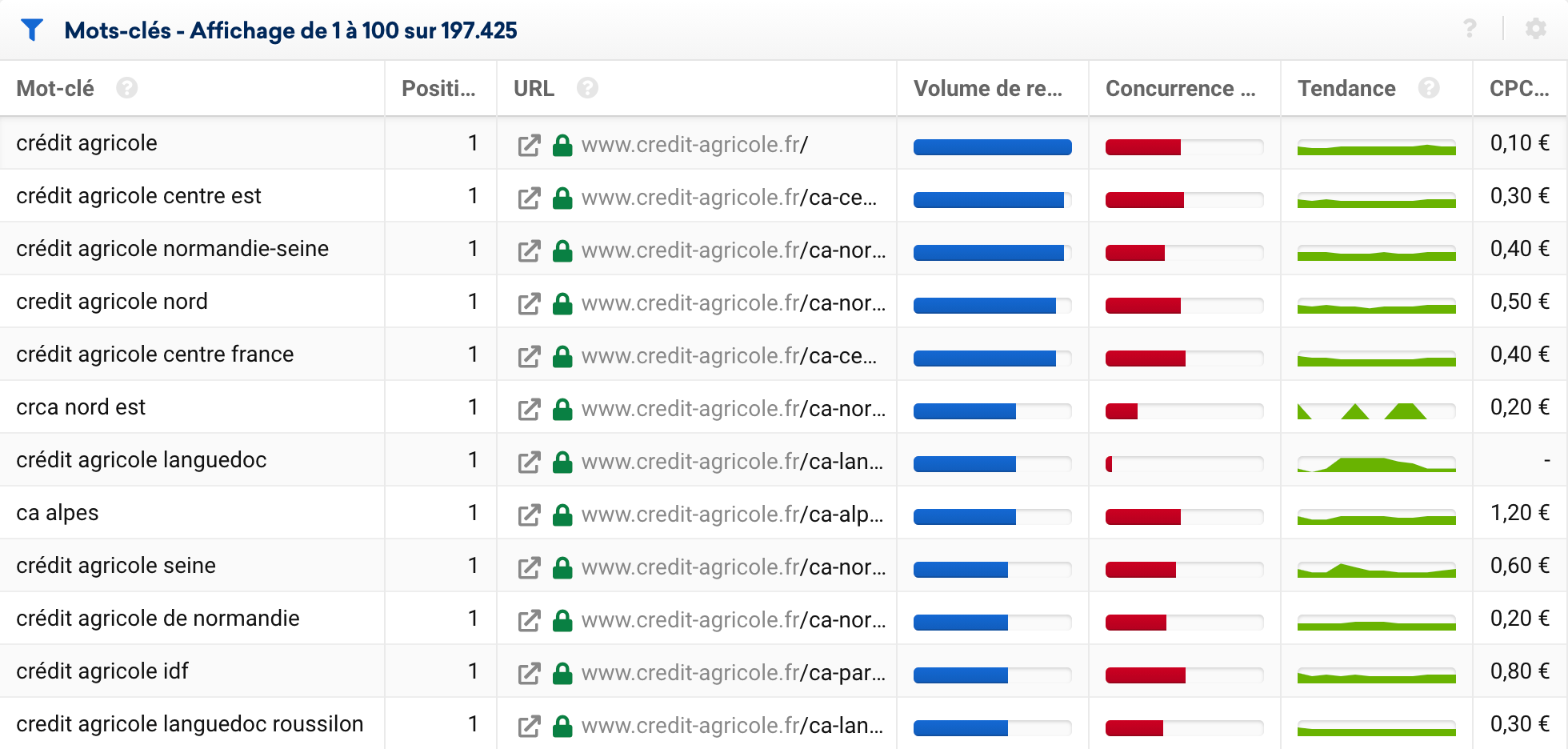Open external link for crédit agricole idf
The height and width of the screenshot is (749, 1568).
click(529, 674)
